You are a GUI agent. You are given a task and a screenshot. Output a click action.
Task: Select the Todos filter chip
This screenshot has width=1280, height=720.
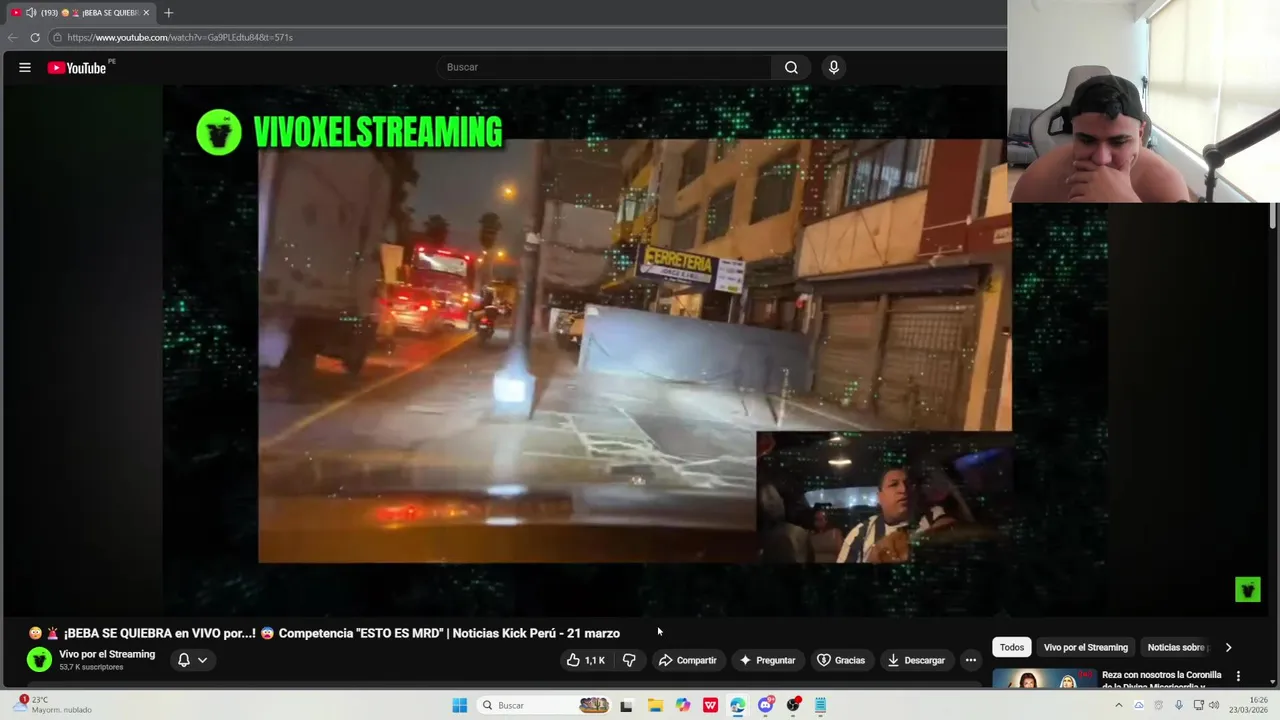point(1012,647)
